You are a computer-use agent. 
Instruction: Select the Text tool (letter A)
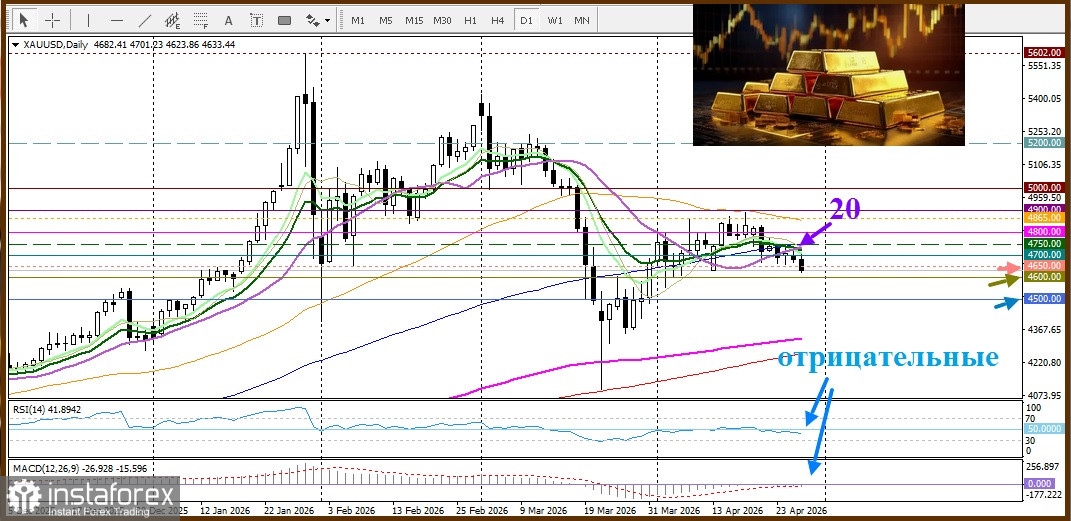coord(228,20)
